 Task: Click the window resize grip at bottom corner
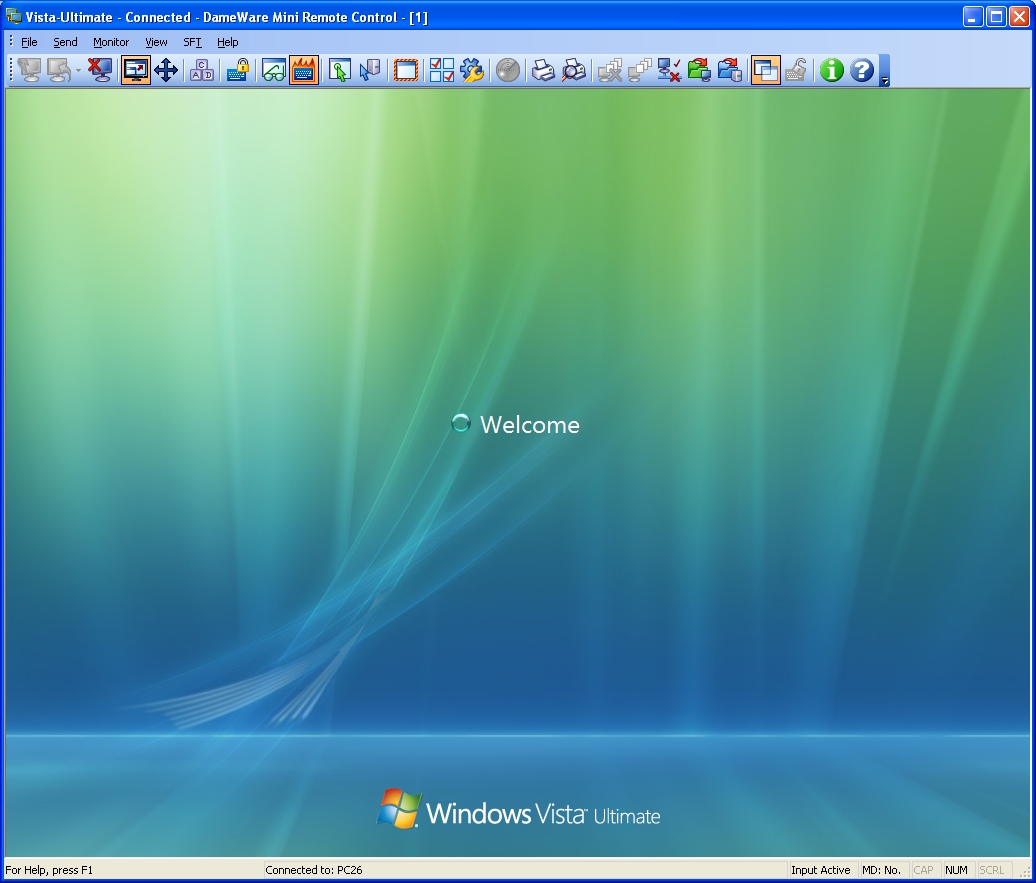tap(1025, 872)
